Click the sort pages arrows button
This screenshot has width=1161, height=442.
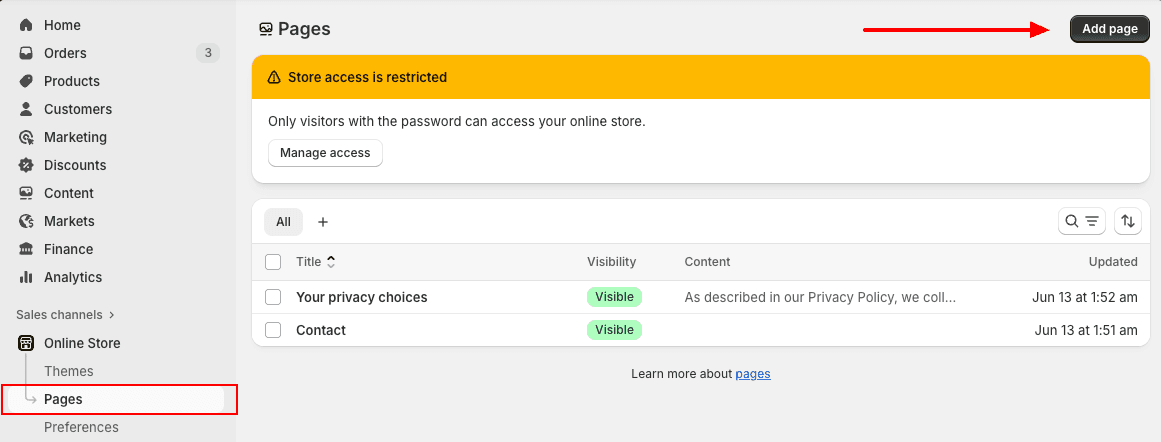[1128, 222]
